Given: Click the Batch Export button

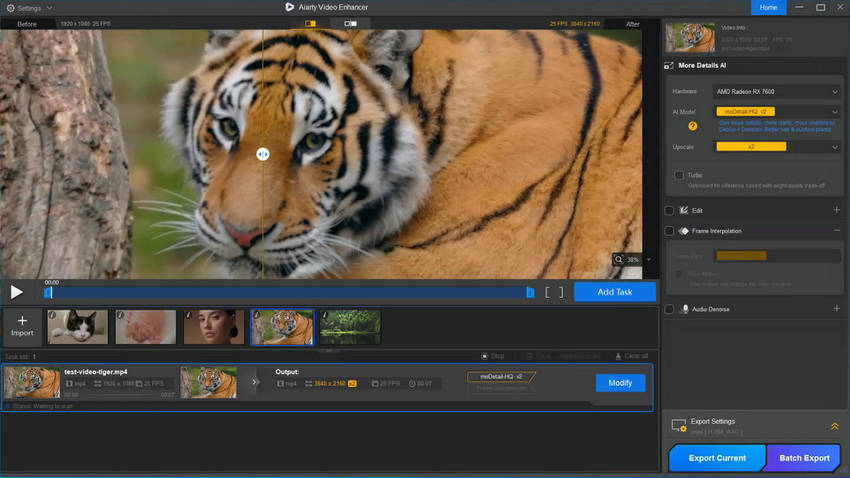Looking at the screenshot, I should click(804, 458).
